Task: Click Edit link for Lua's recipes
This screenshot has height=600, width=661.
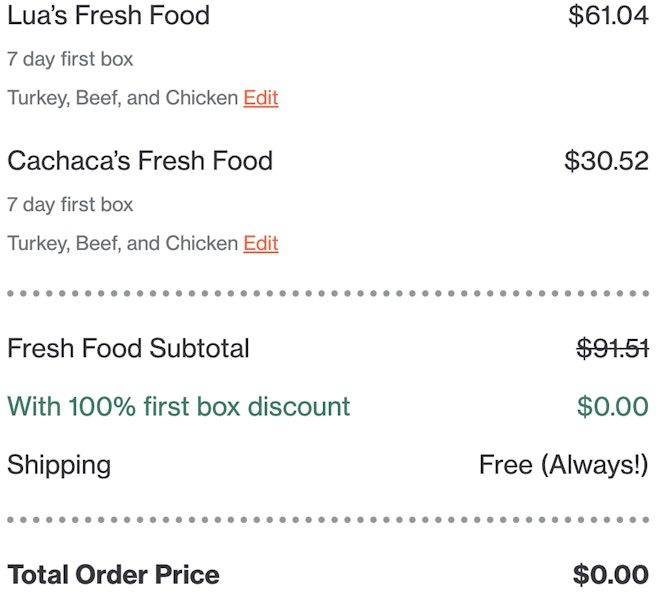Action: tap(260, 98)
